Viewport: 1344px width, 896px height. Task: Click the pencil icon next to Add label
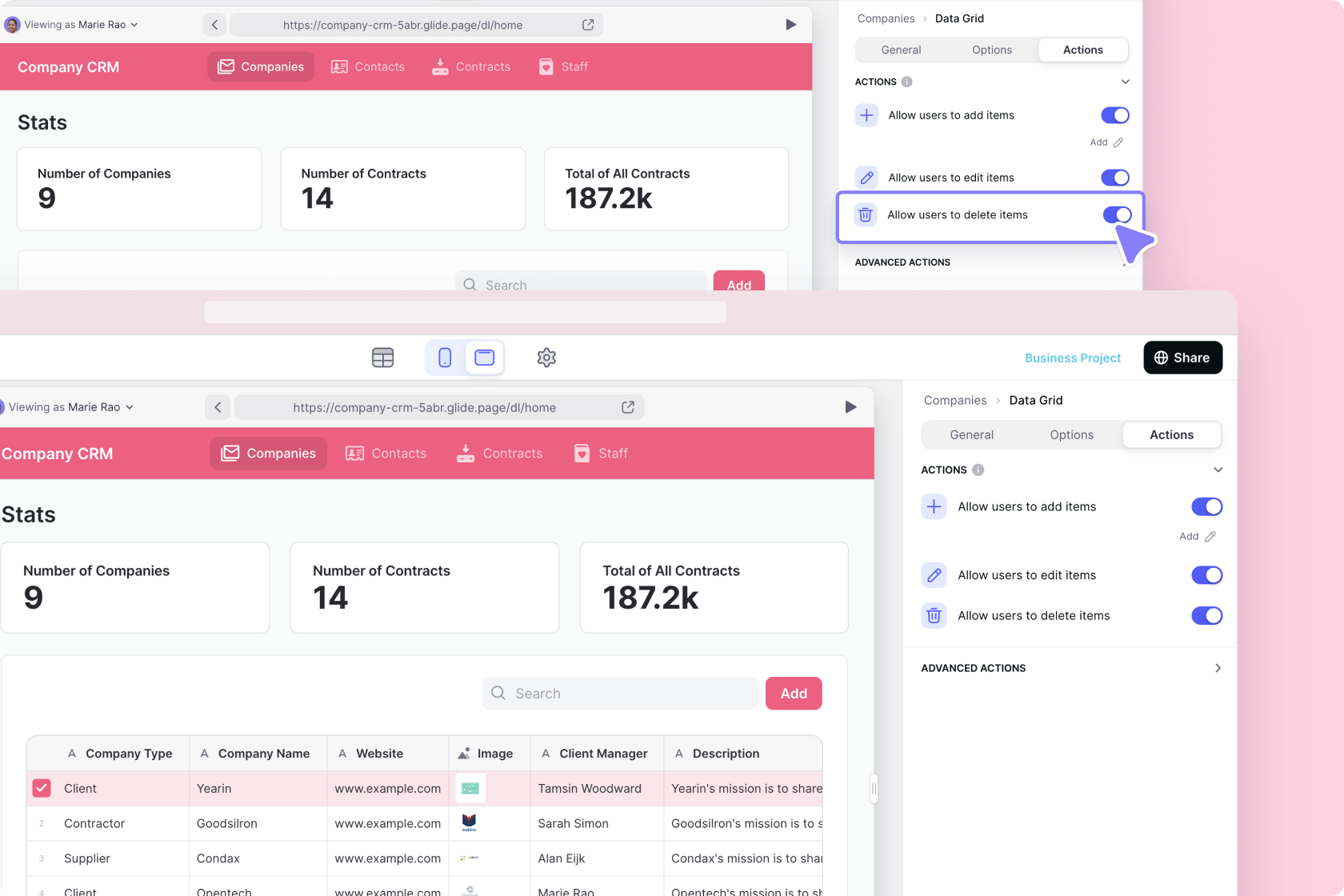[x=1210, y=537]
